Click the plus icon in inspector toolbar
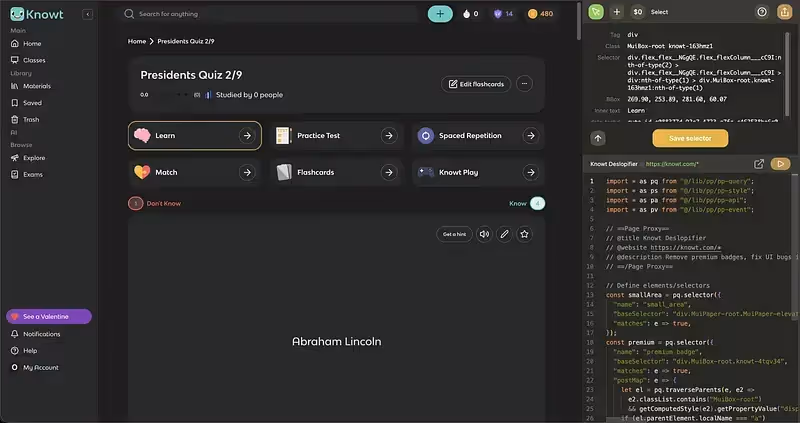This screenshot has height=423, width=800. pyautogui.click(x=617, y=12)
